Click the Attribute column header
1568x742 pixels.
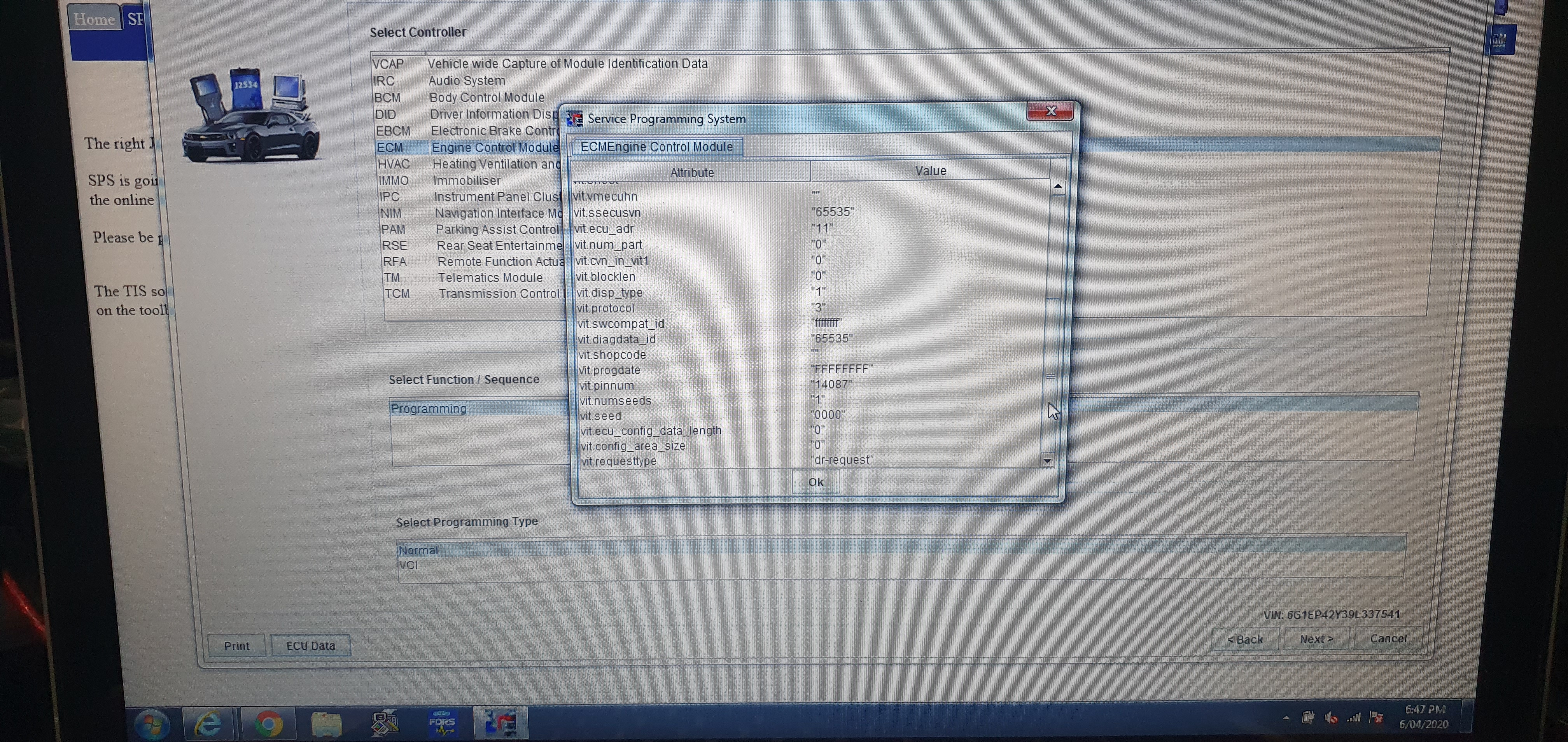click(691, 172)
